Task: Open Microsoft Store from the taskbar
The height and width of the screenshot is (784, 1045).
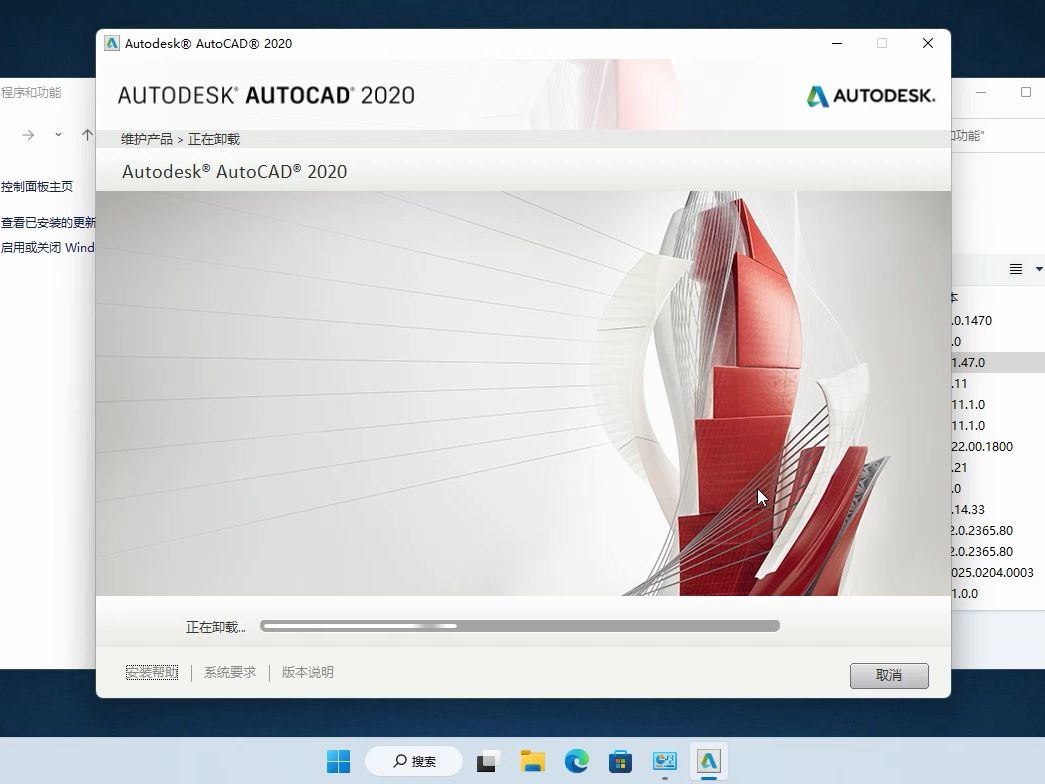Action: point(620,761)
